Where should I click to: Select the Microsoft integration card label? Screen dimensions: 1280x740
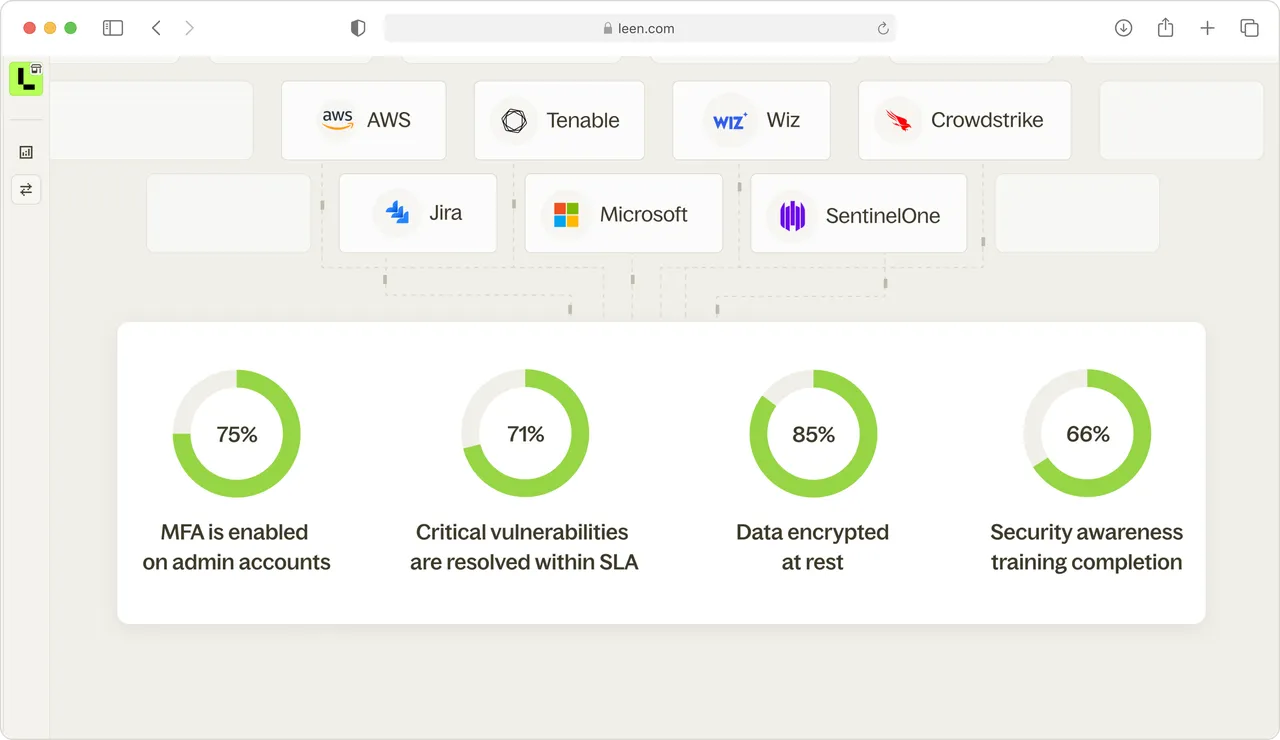pos(644,214)
